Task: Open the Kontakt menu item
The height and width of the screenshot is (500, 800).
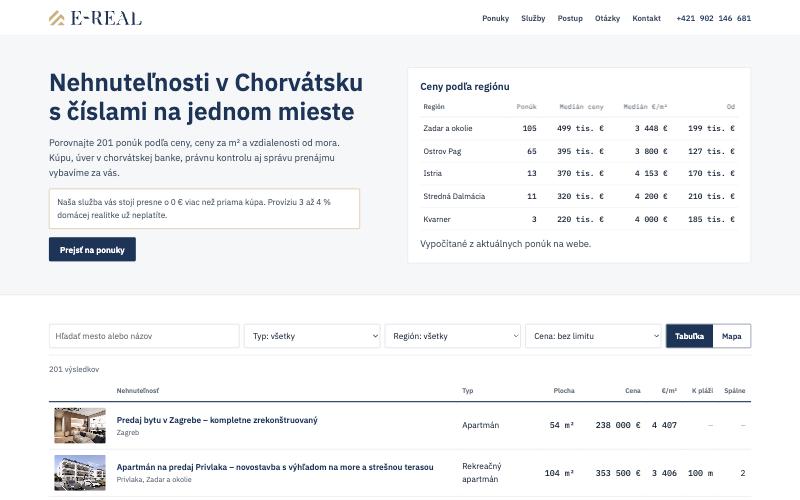Action: coord(646,18)
